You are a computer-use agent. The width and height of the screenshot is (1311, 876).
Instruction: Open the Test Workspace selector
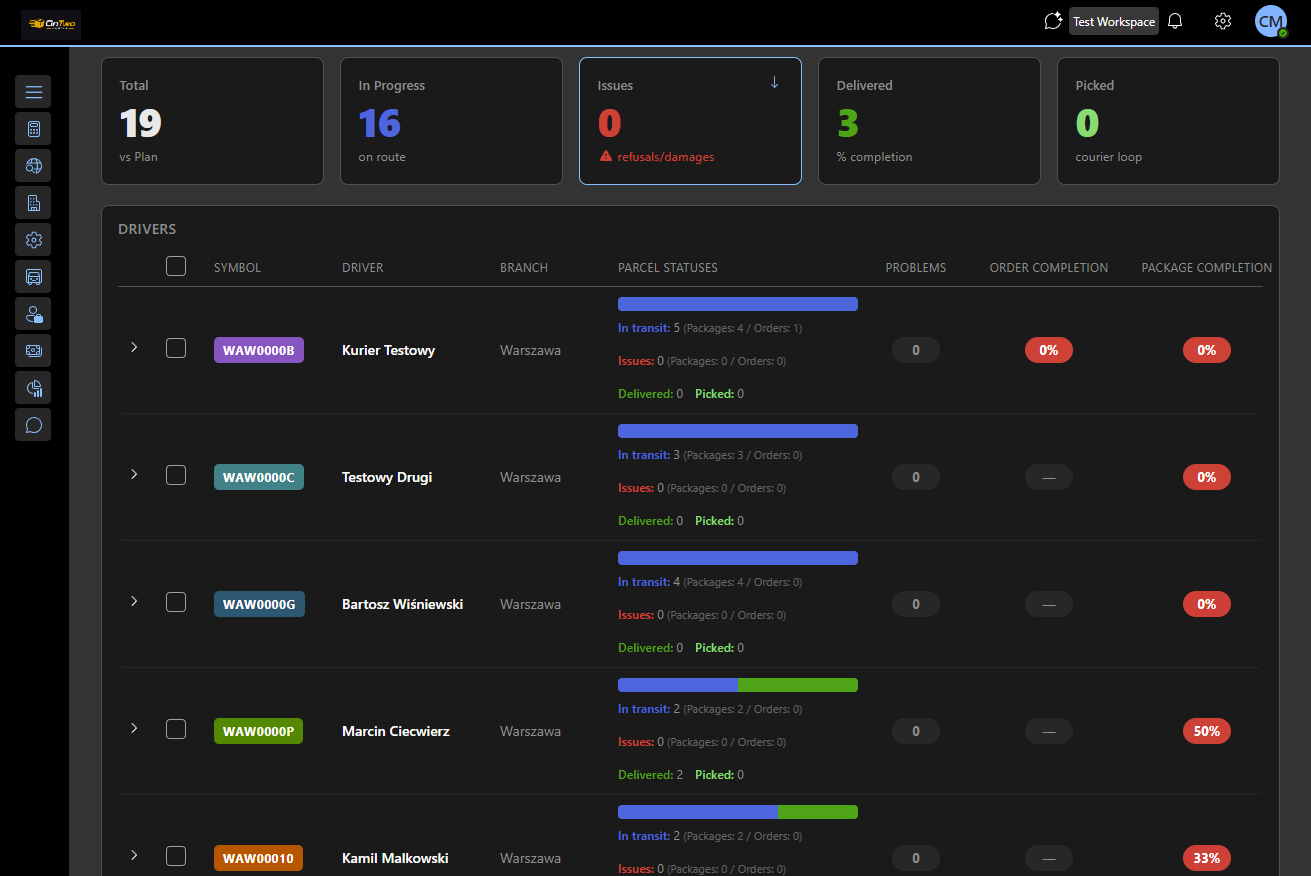(x=1114, y=21)
